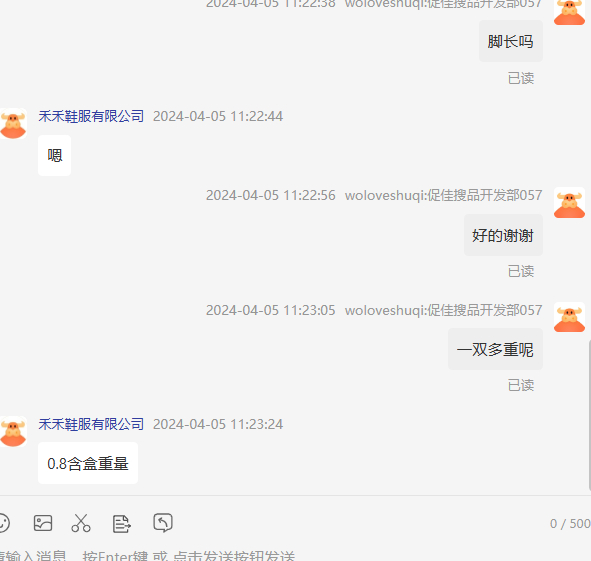This screenshot has width=591, height=561.
Task: Select the 嗯 message bubble
Action: tap(54, 155)
